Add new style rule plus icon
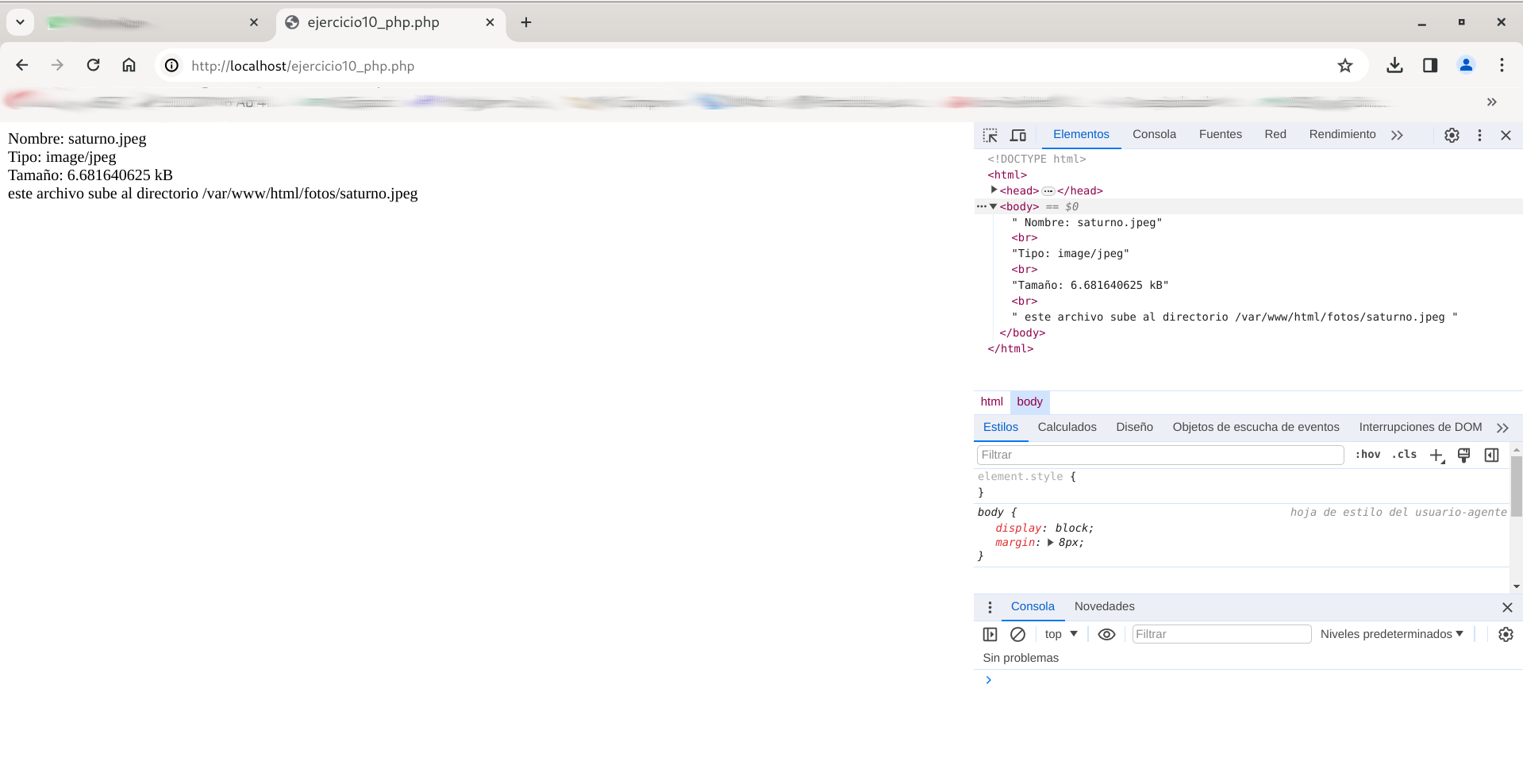1523x784 pixels. 1436,455
